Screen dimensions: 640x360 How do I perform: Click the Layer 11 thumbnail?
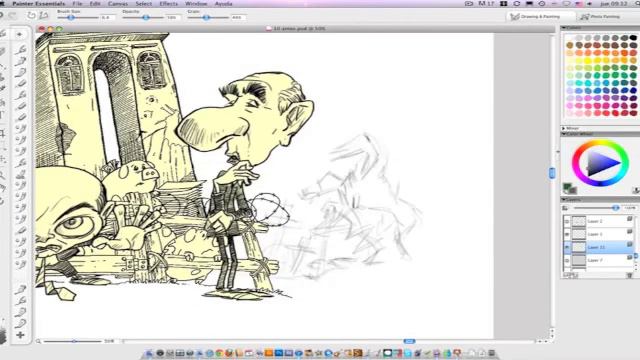point(578,247)
